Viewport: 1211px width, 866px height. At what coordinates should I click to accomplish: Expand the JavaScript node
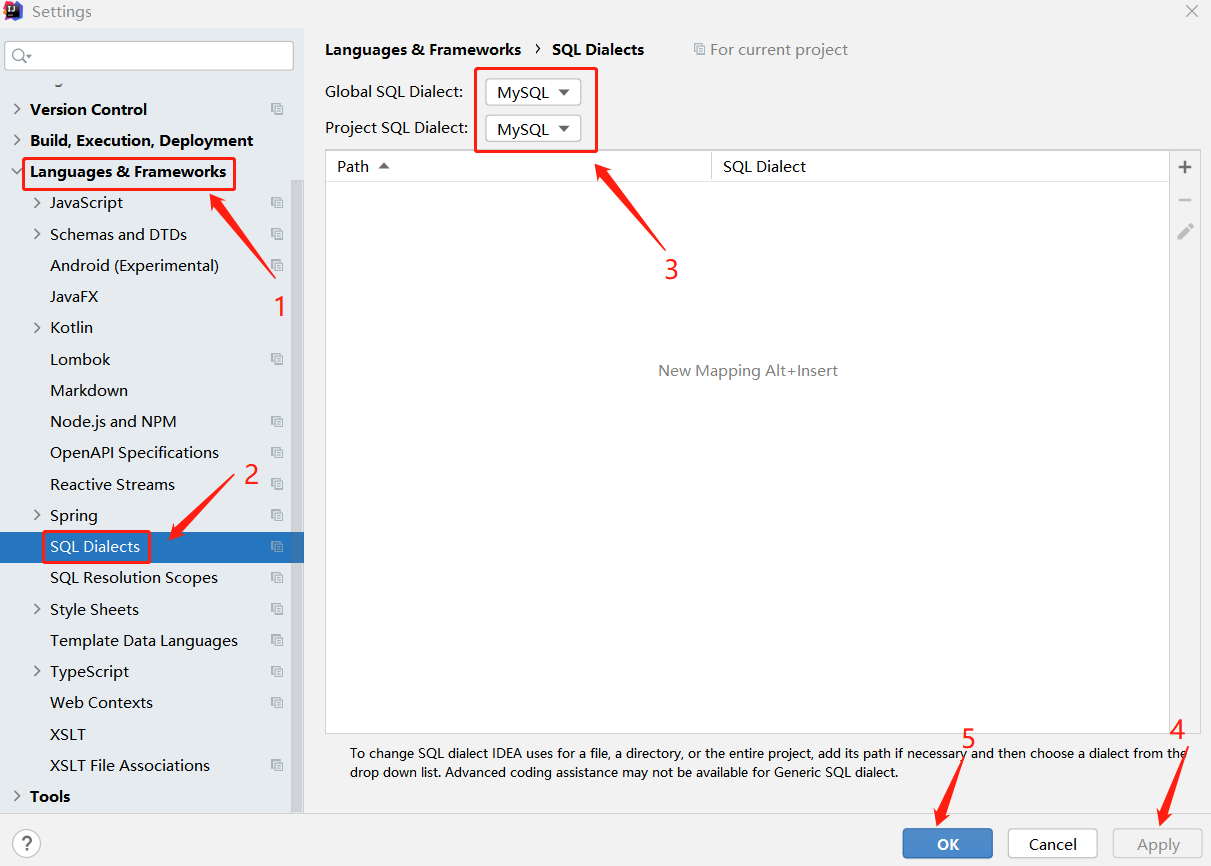(x=37, y=203)
